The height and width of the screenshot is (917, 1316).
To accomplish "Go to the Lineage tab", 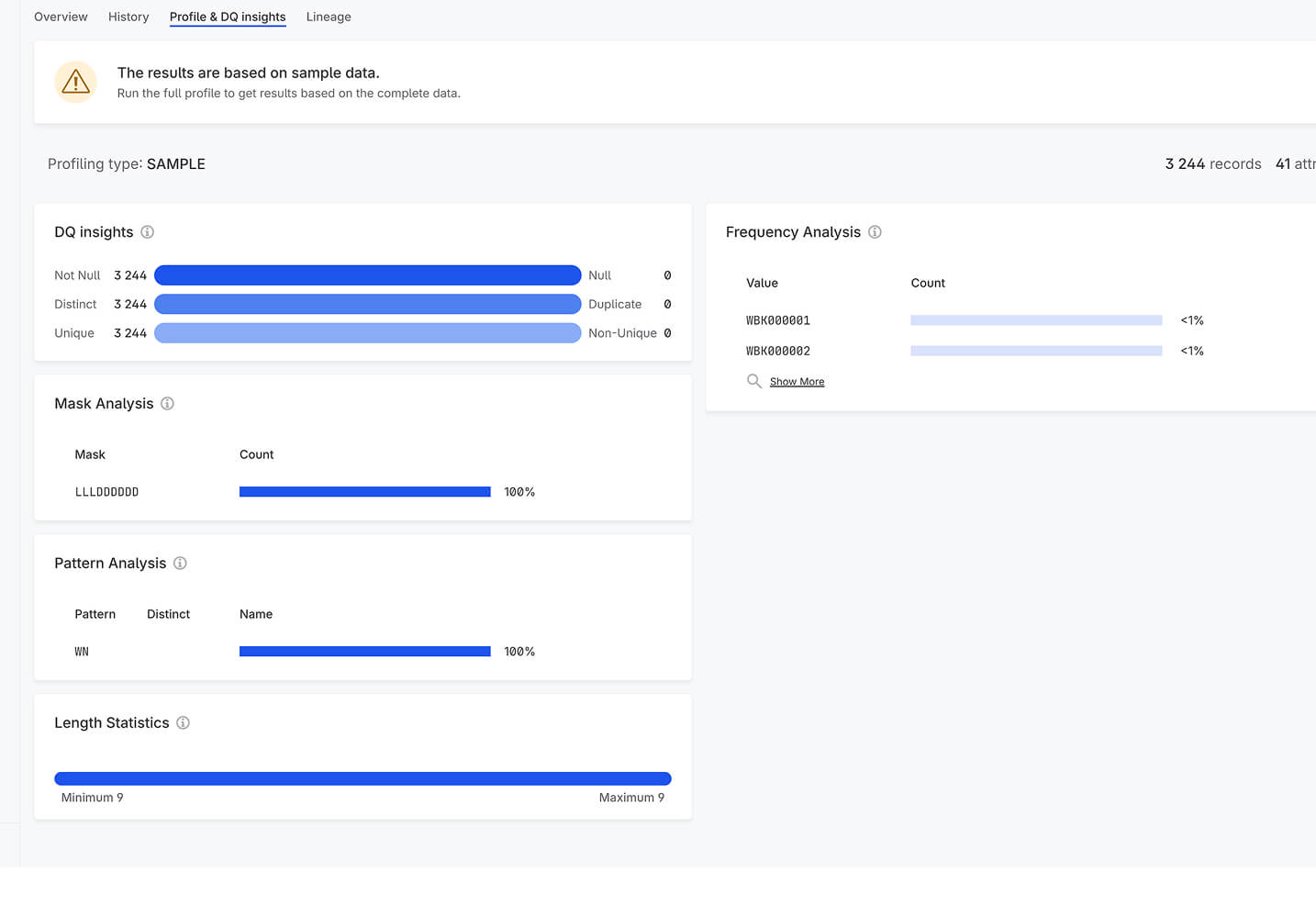I will point(329,17).
